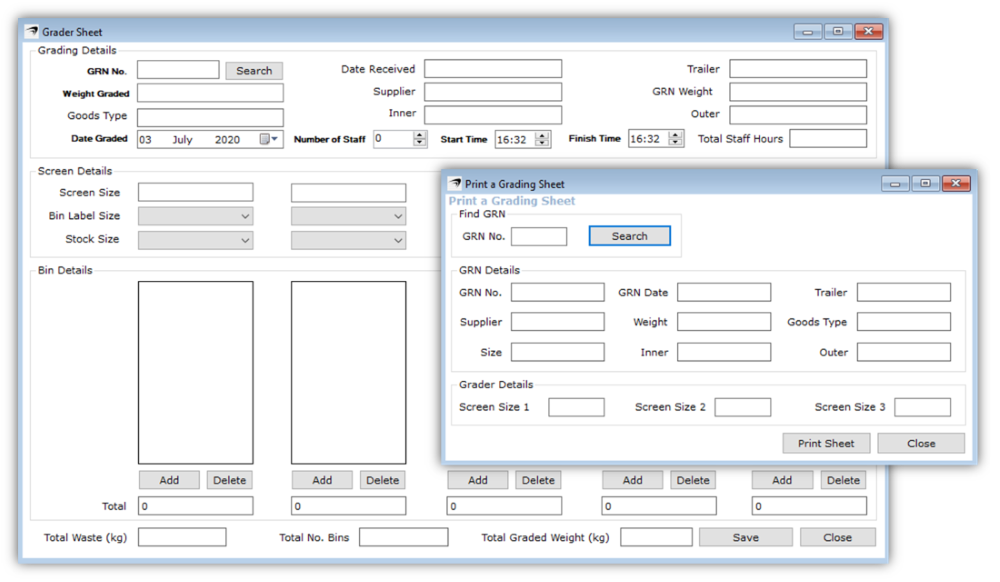Click first Screen Size input field
Screen dimensions: 1000x582
196,193
